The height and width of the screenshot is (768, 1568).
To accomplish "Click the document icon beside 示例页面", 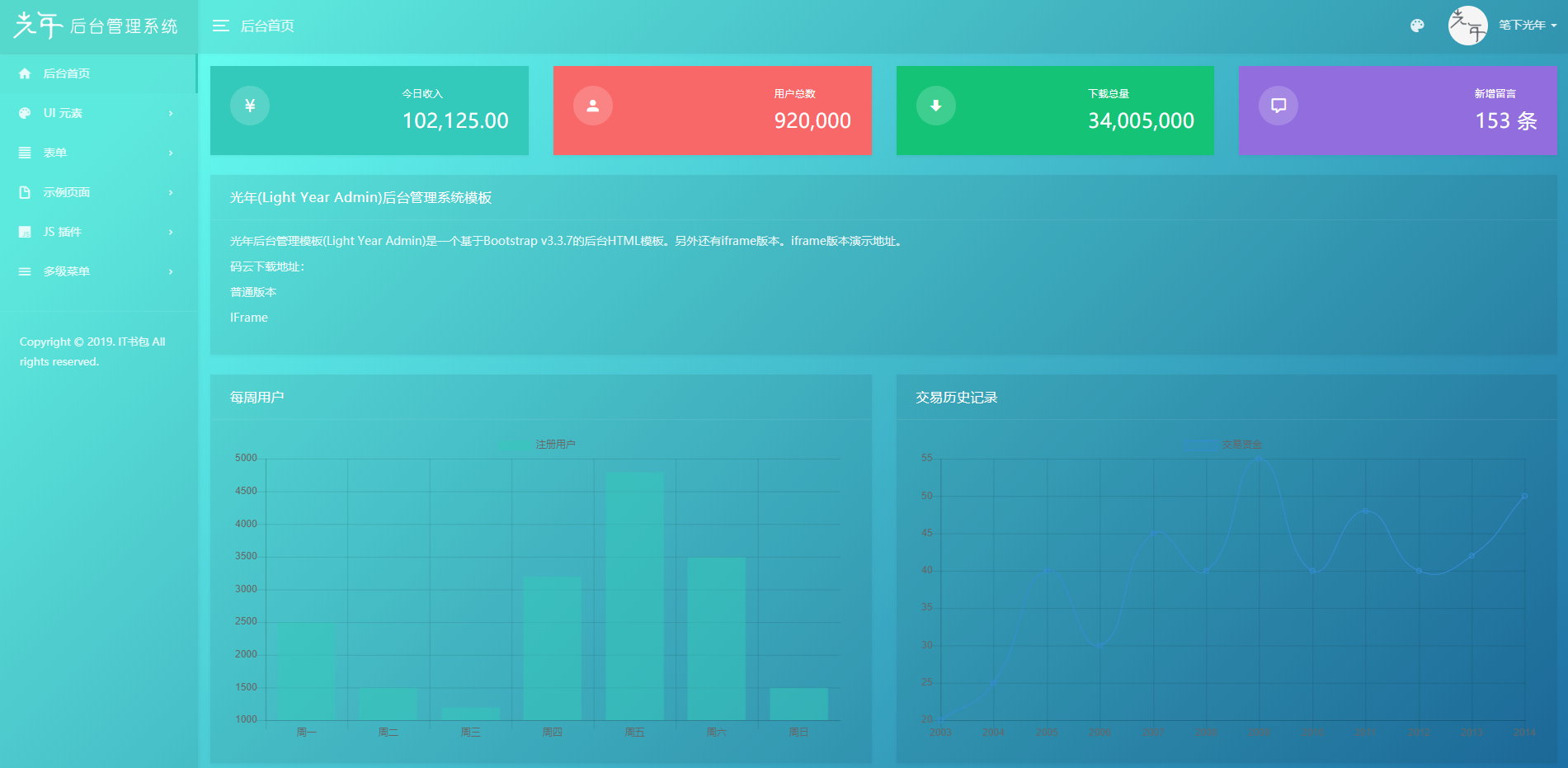I will click(25, 192).
